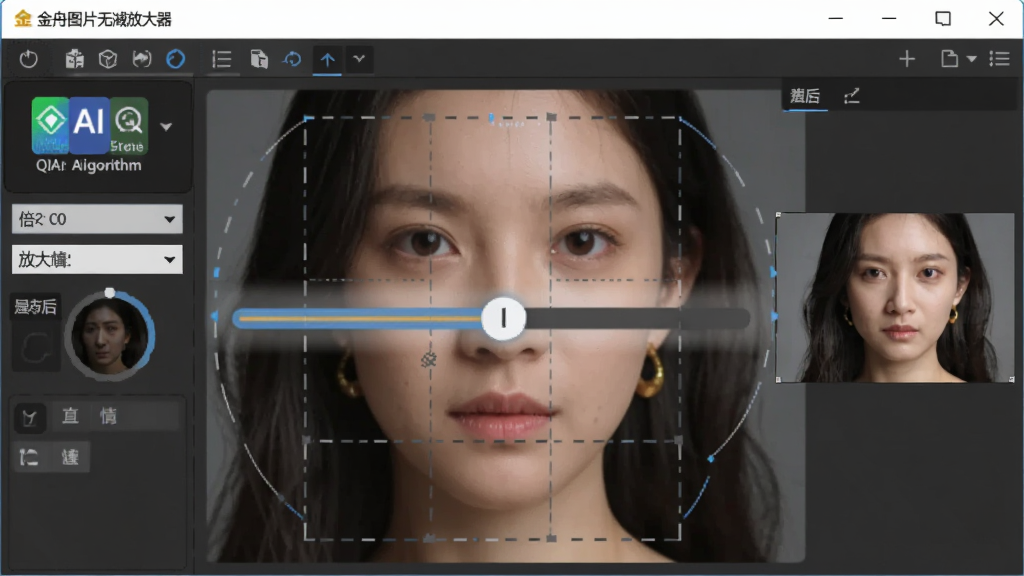Click the white comparison slider handle
Image resolution: width=1024 pixels, height=576 pixels.
click(504, 318)
